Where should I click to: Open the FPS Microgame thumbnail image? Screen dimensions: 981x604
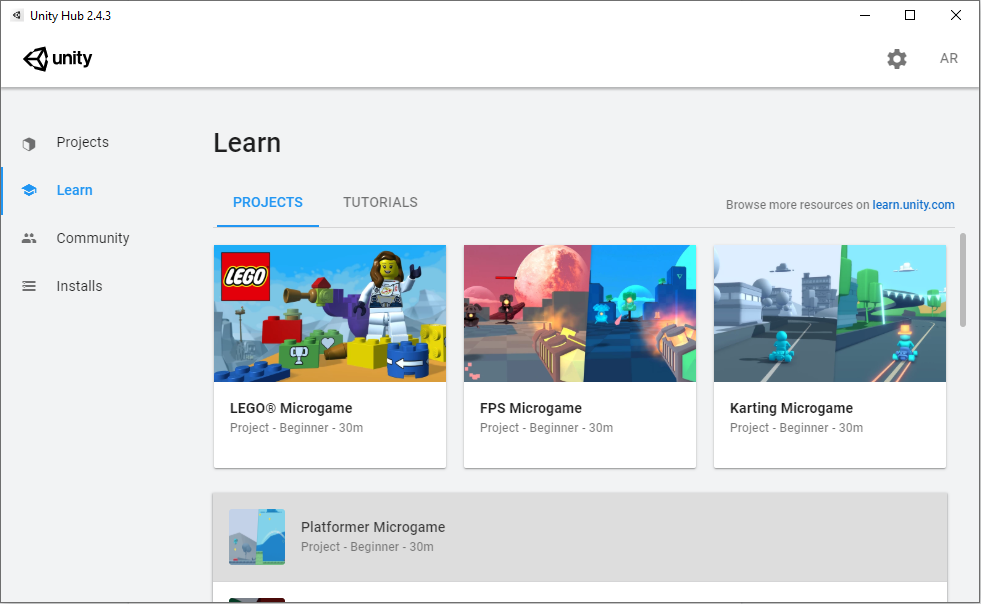click(x=579, y=313)
